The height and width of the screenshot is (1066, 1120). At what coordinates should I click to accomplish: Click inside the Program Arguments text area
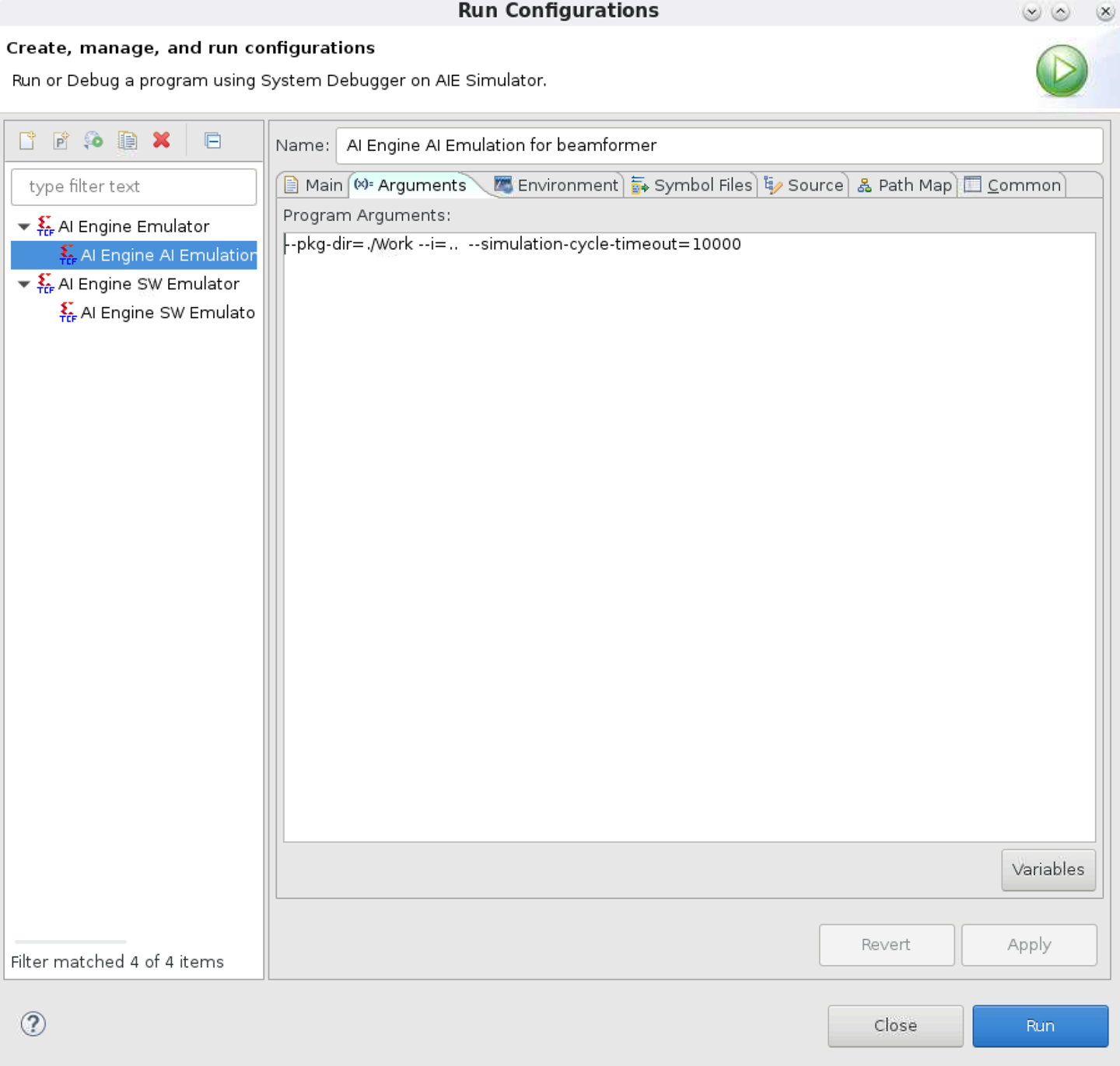(x=688, y=536)
